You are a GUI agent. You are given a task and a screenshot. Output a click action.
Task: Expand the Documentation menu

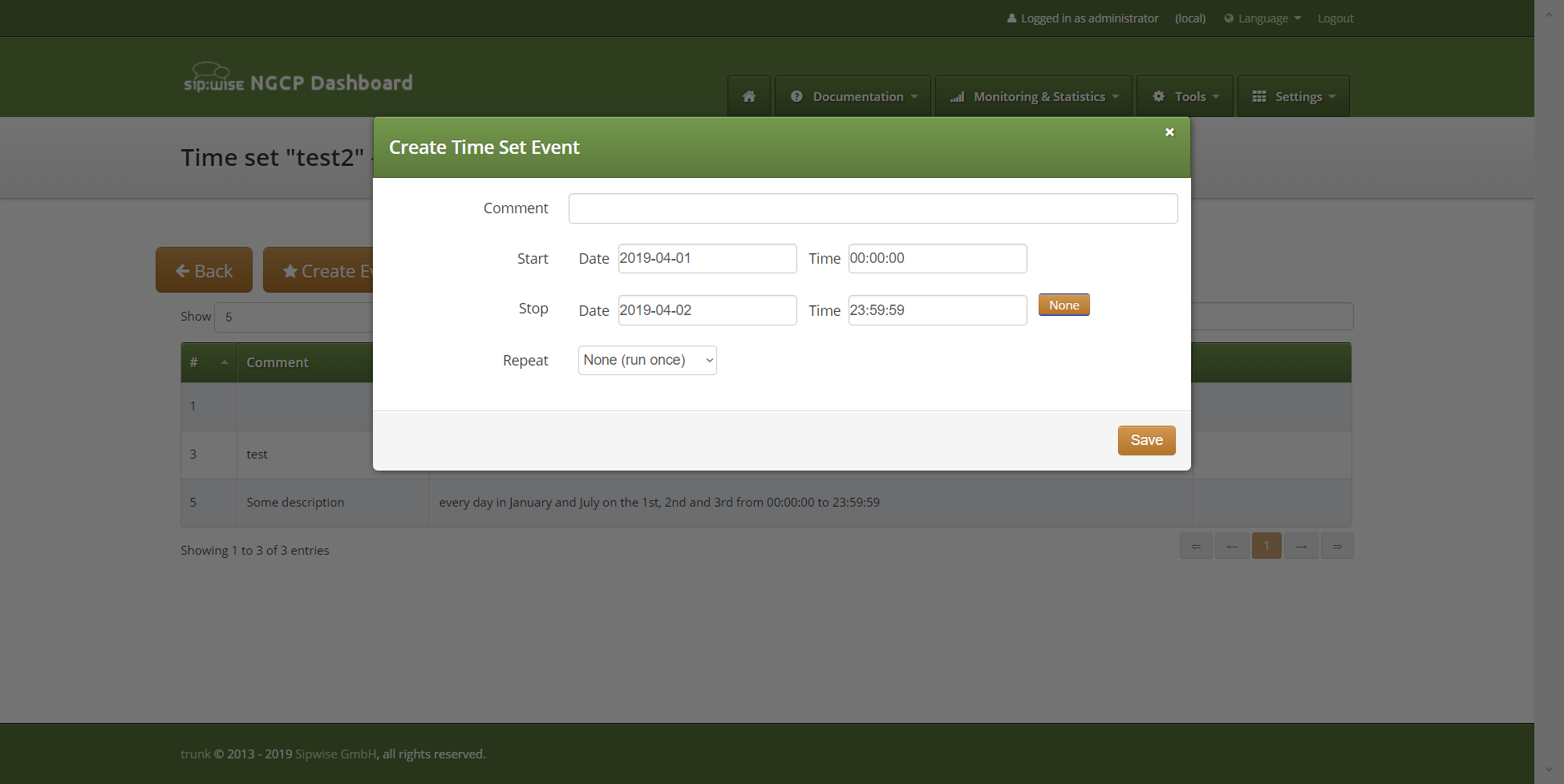[853, 96]
